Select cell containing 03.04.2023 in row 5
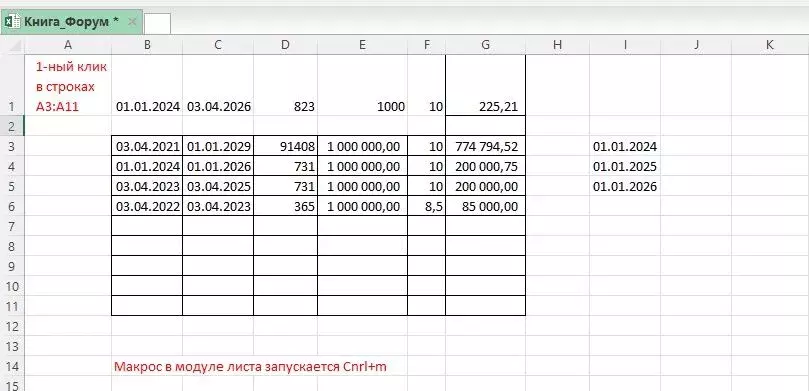The width and height of the screenshot is (809, 391). tap(147, 186)
